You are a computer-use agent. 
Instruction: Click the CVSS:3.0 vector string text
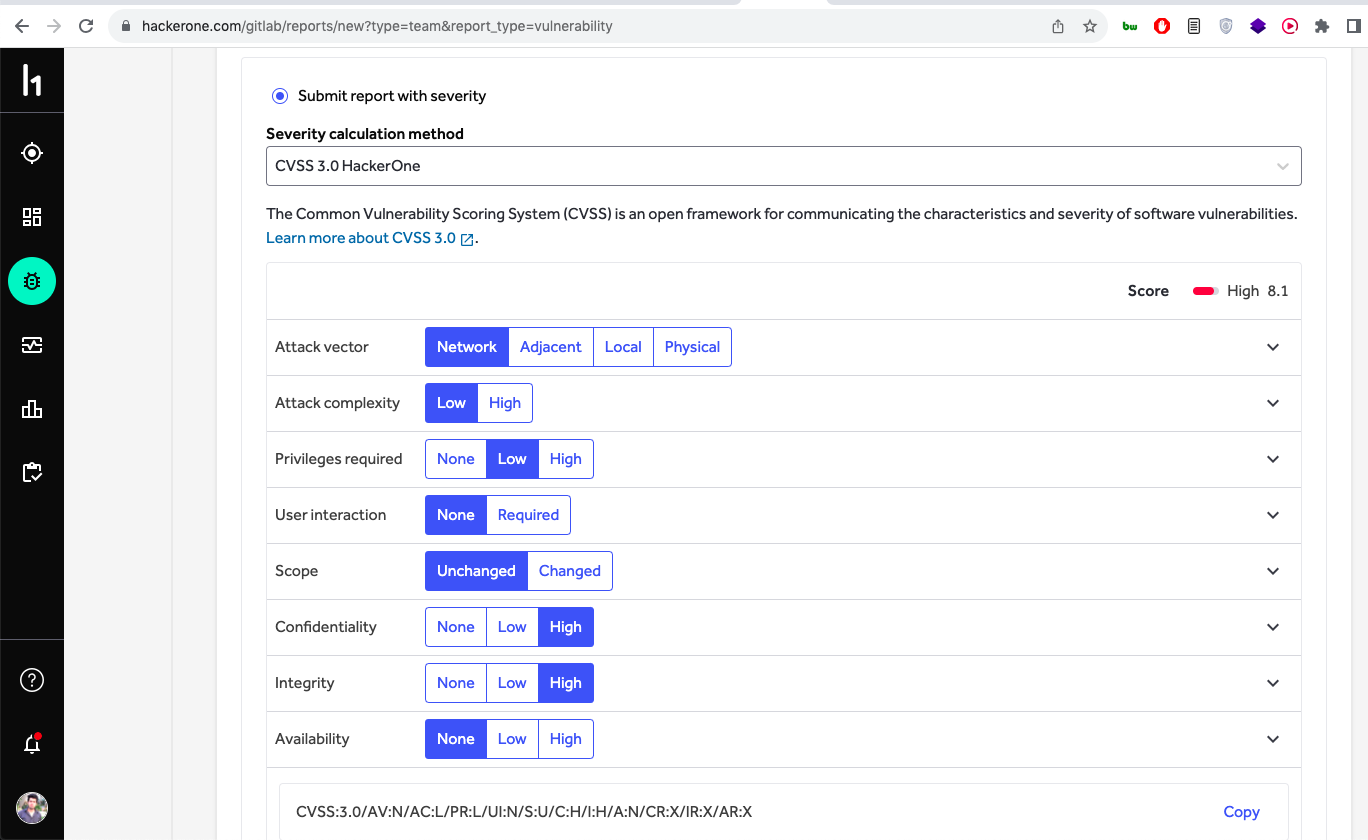[524, 812]
